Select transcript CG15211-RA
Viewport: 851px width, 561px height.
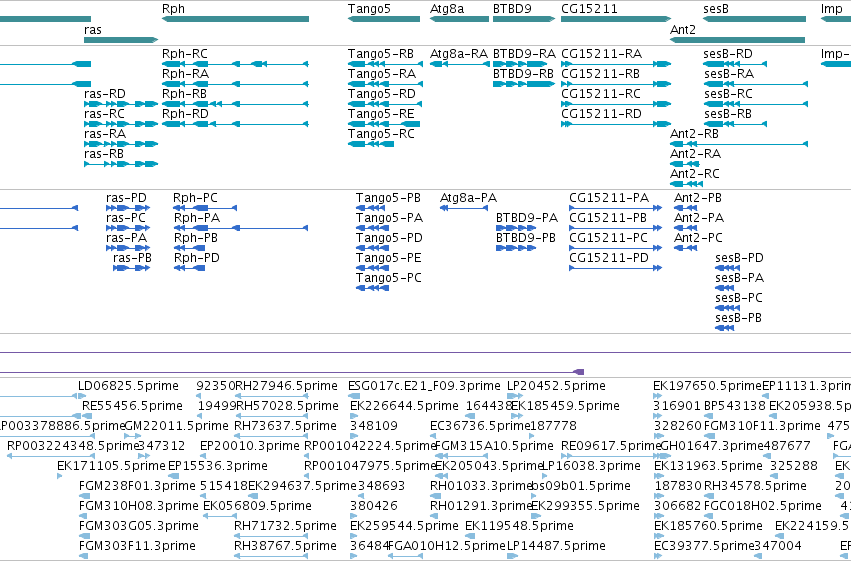point(616,64)
